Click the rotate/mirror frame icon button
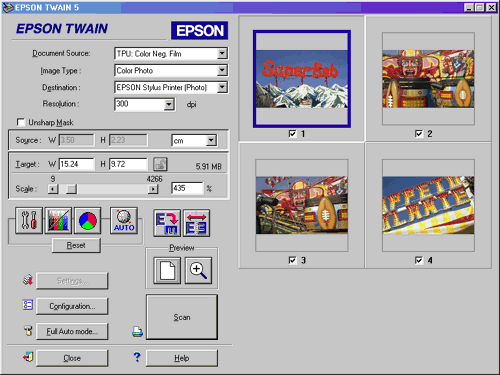500x375 pixels. [167, 223]
